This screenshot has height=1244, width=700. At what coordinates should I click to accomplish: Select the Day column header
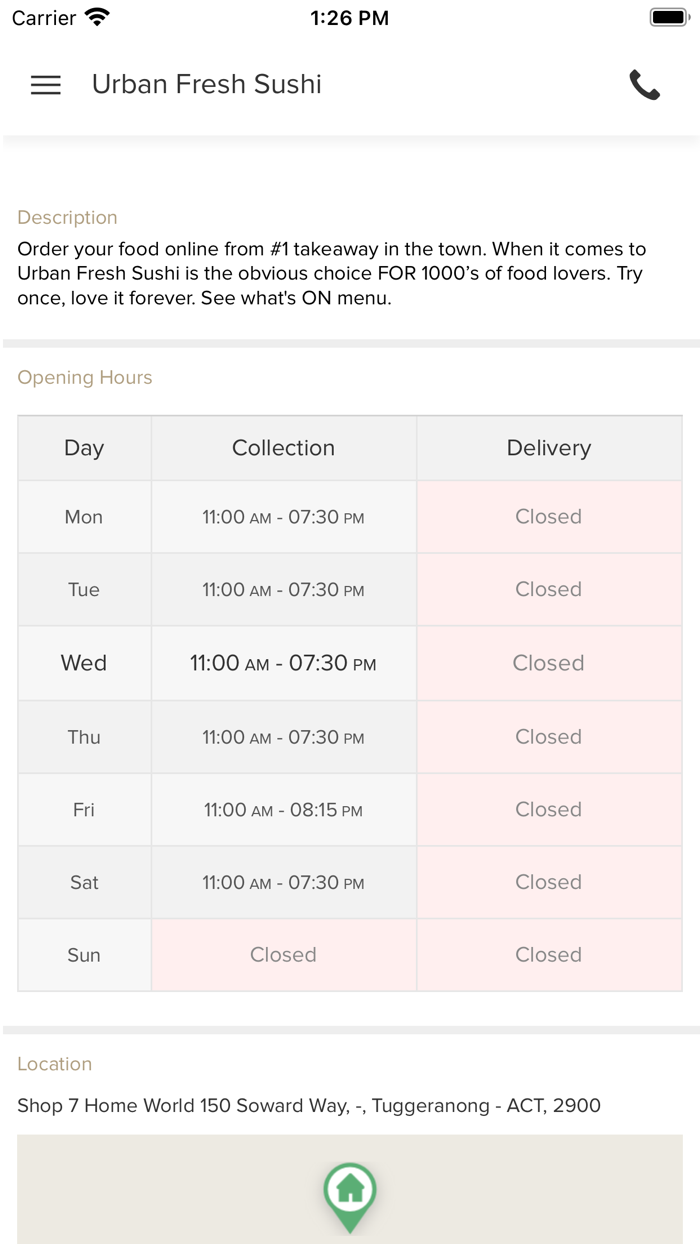tap(84, 448)
